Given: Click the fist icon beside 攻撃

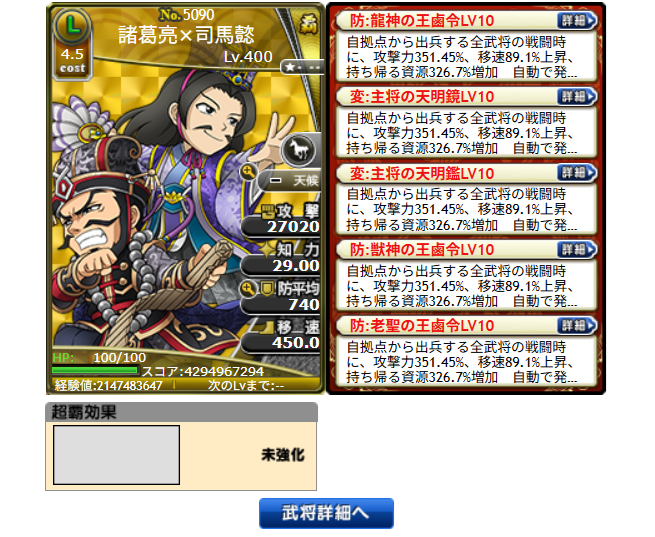Looking at the screenshot, I should point(268,212).
